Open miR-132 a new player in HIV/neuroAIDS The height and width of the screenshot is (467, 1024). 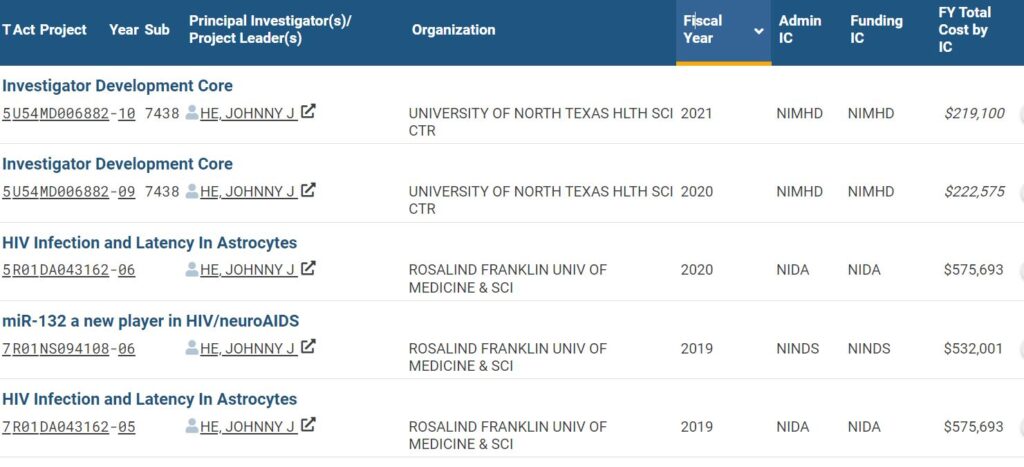[x=150, y=321]
